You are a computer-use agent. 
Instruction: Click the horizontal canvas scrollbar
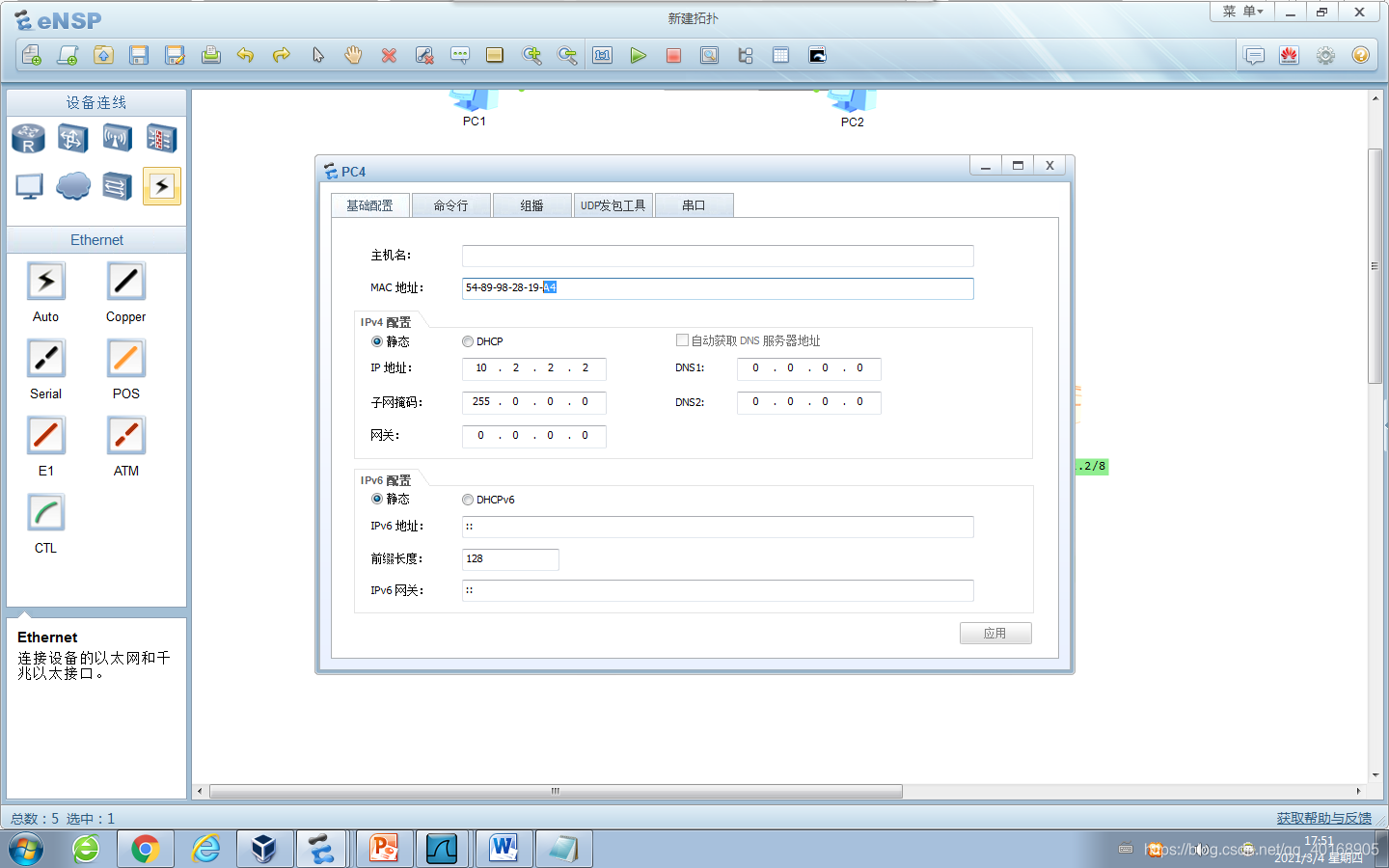coord(556,791)
